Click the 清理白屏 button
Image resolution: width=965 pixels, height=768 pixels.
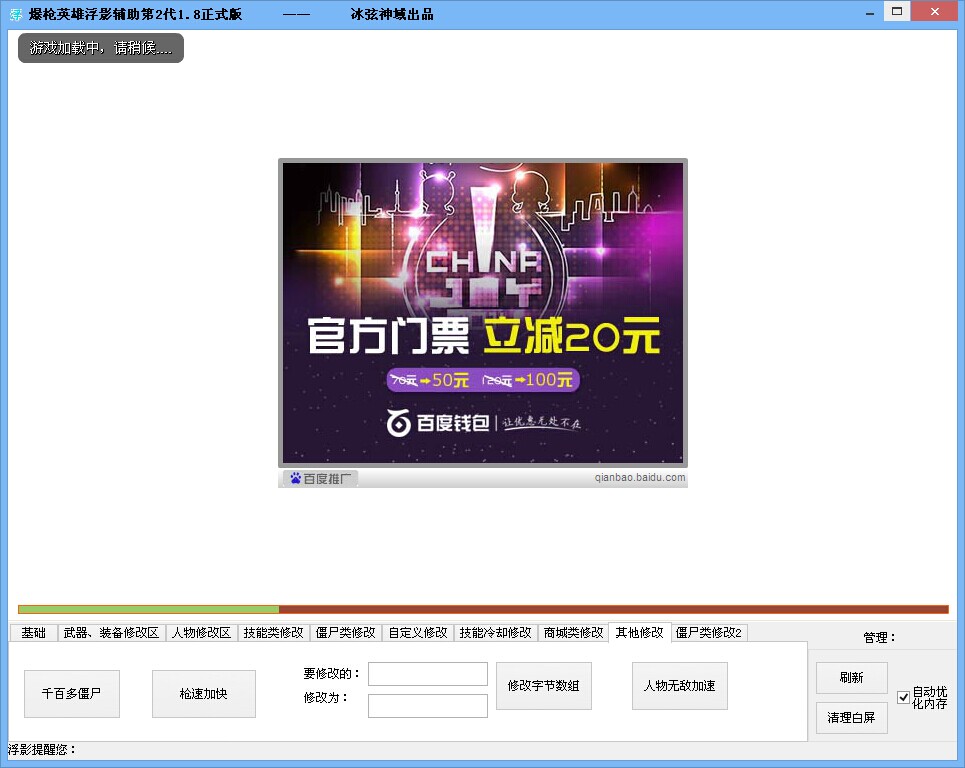(x=852, y=718)
